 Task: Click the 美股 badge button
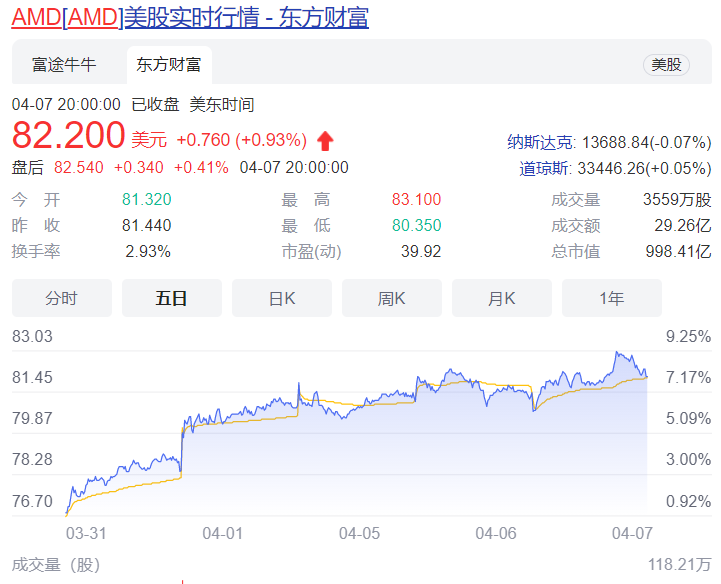tap(666, 64)
